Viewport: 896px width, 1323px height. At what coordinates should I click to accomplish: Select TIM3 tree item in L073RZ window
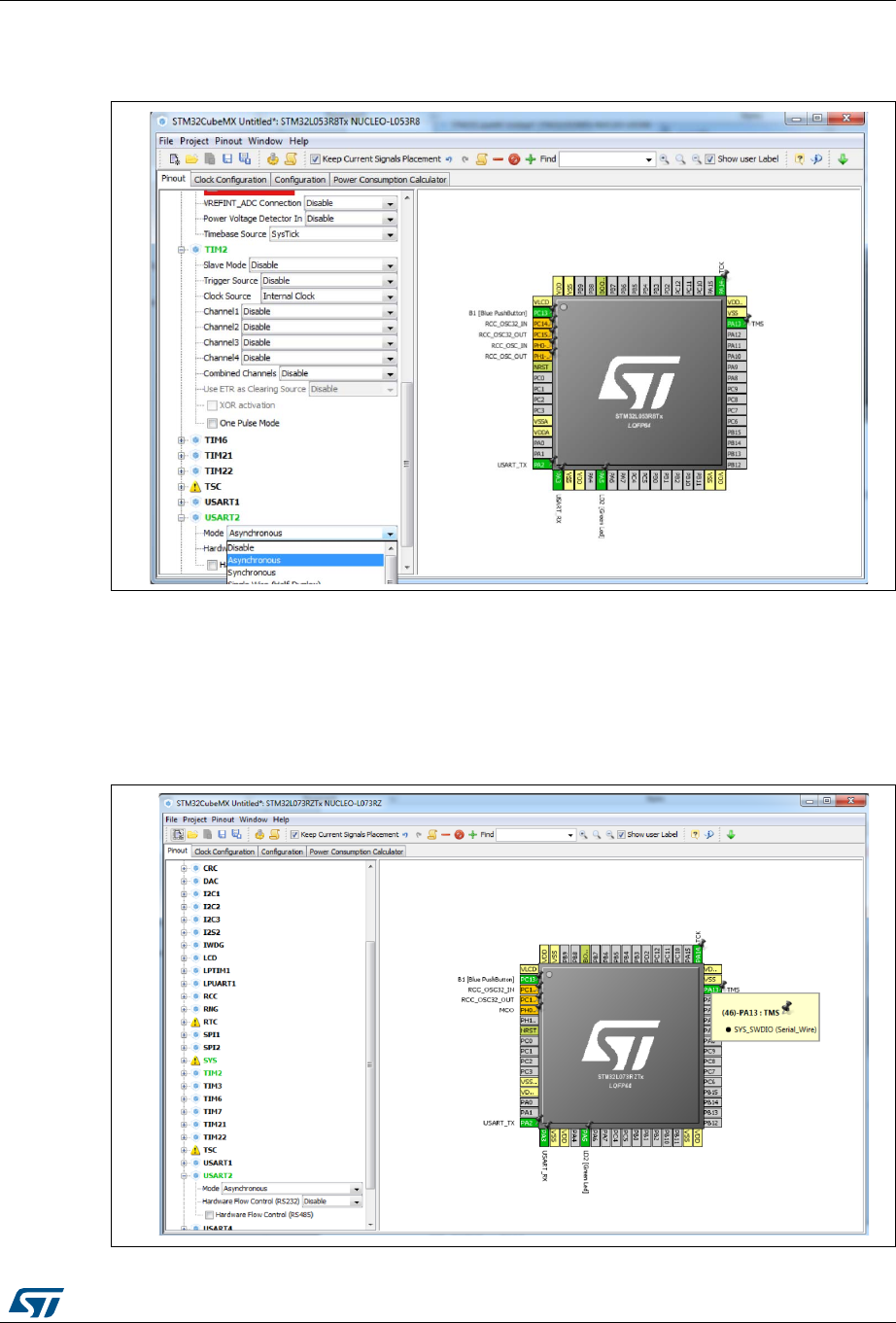click(213, 1086)
